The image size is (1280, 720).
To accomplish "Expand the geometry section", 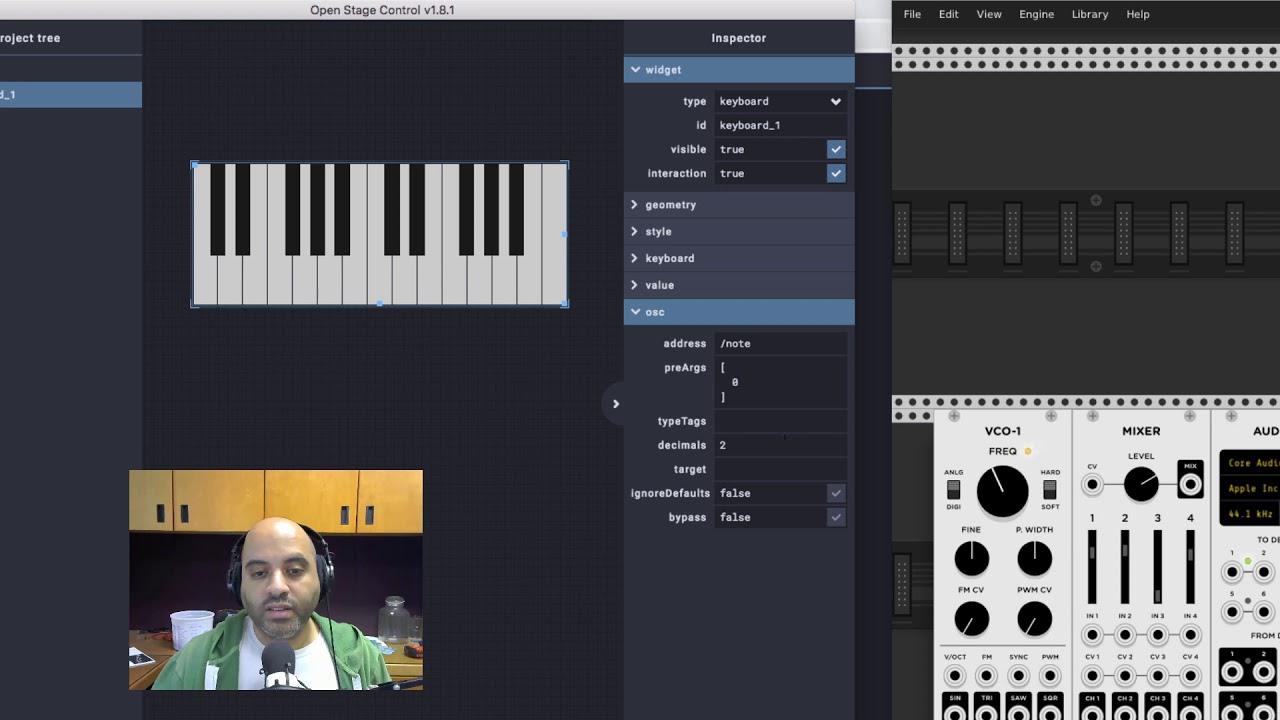I will 739,204.
